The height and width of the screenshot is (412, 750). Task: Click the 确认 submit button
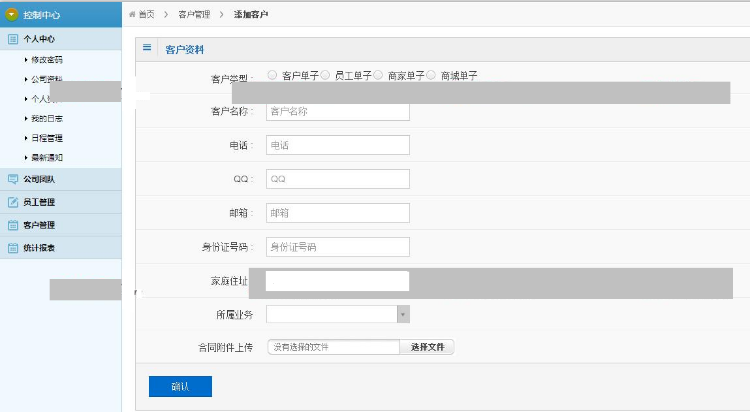pos(180,386)
